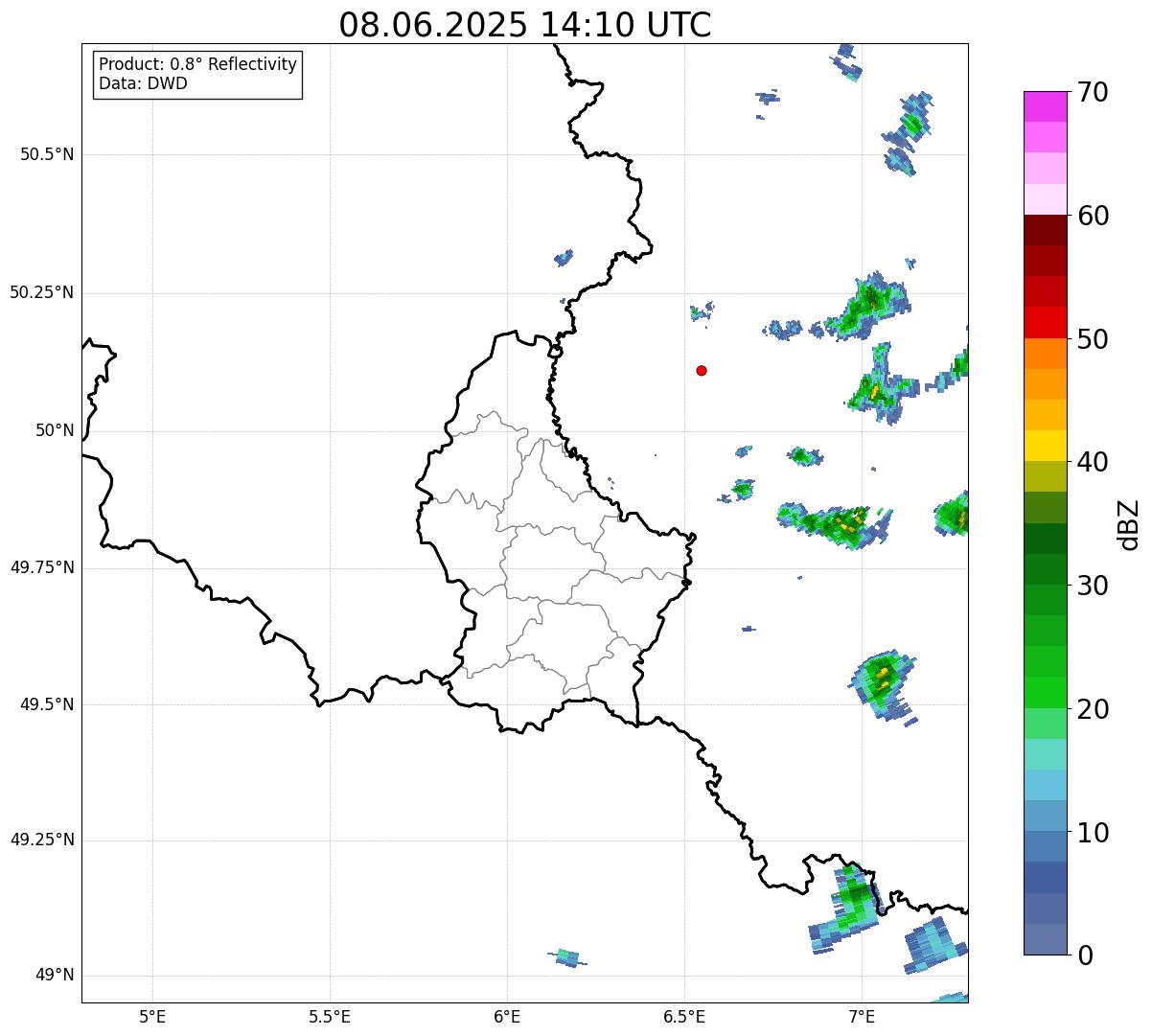Click the colorbar tick label 0
Screen dimensions: 1152x1036
[x=1085, y=955]
